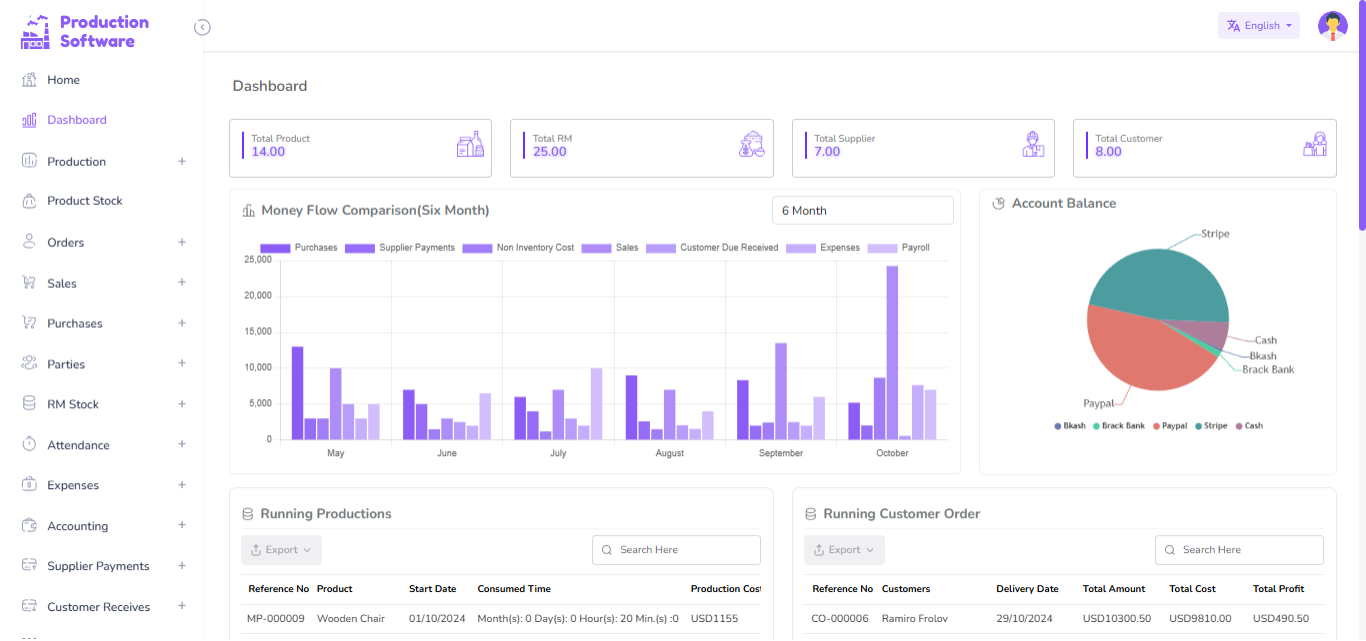Click Export button in Running Customer Order
Viewport: 1366px width, 641px height.
844,550
